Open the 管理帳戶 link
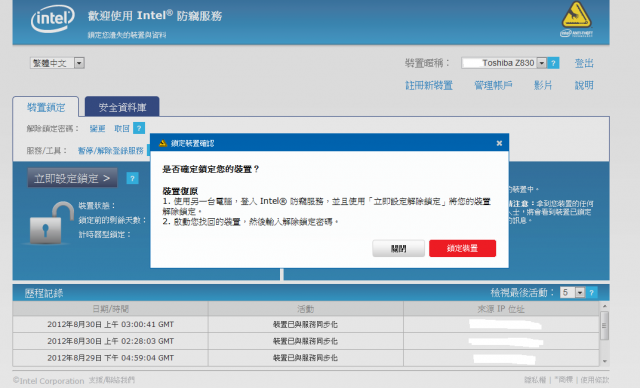Screen dimensions: 640x388 pyautogui.click(x=493, y=85)
